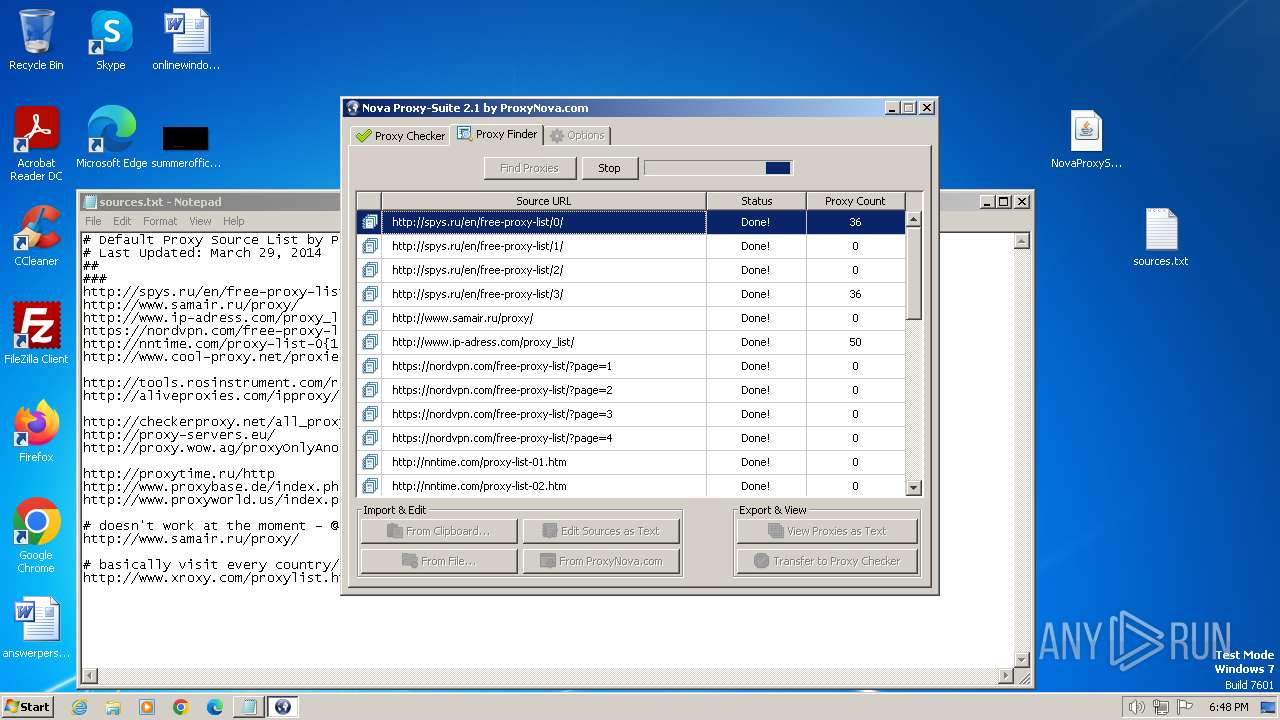Click row icon for nordvpn.com ?page=1
1280x720 pixels.
369,366
